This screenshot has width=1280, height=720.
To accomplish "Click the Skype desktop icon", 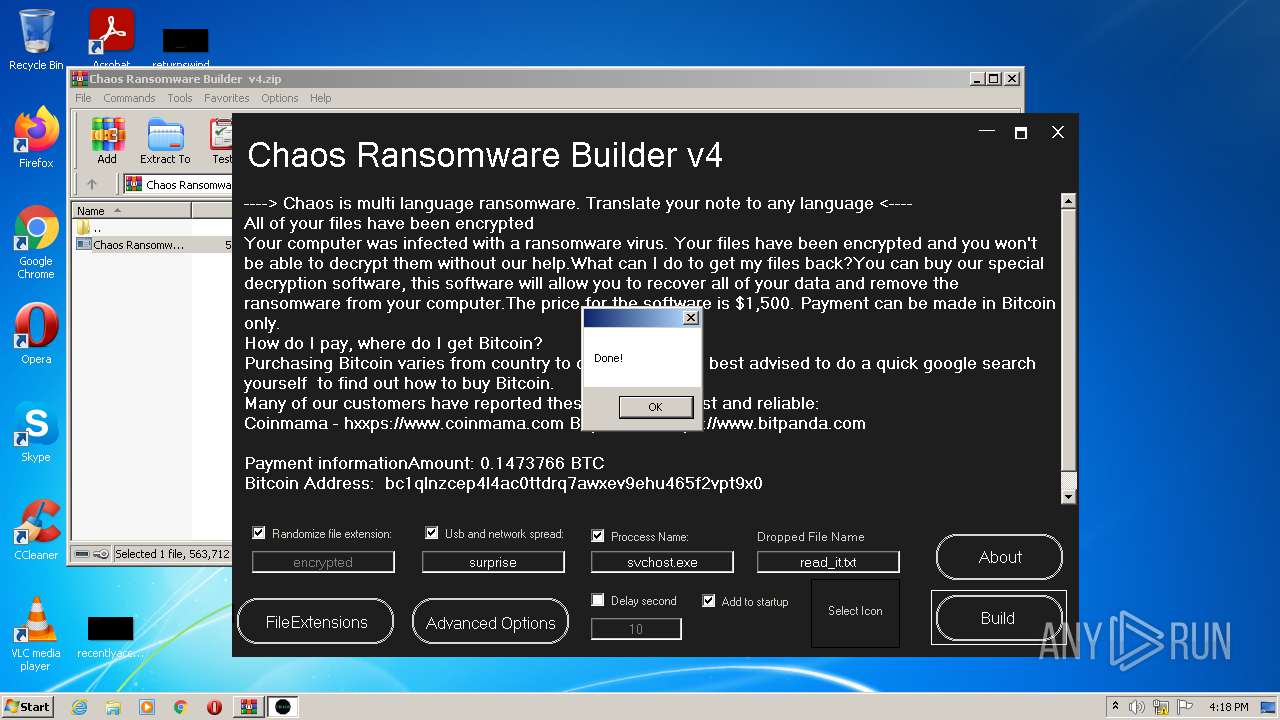I will click(36, 432).
